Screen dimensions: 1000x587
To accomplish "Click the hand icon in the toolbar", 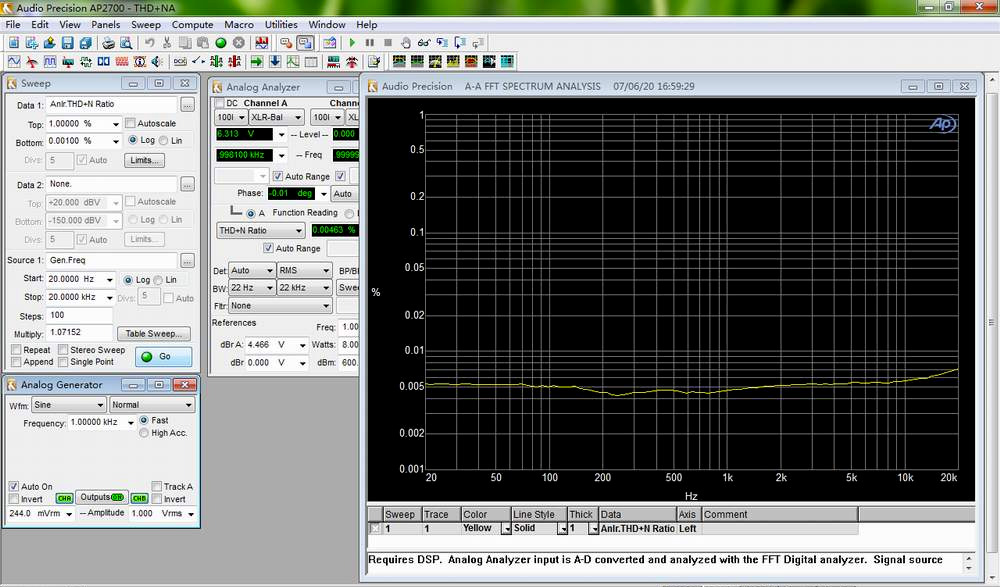I will coord(406,43).
